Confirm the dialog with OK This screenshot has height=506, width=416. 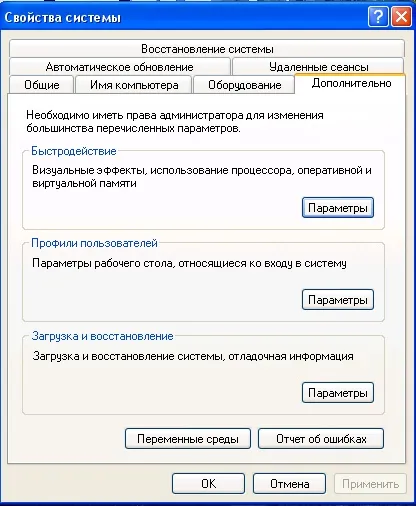coord(208,484)
